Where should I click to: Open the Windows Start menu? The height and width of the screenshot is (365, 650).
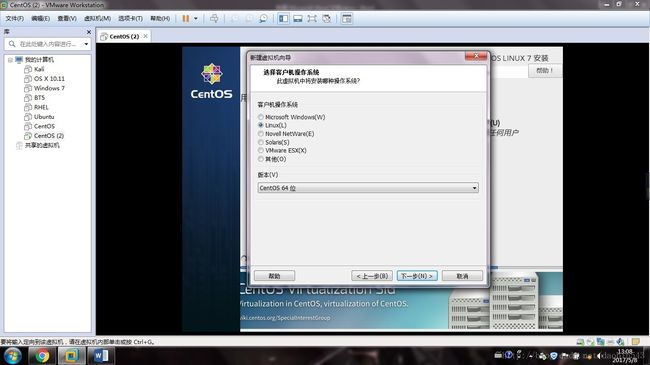tap(12, 356)
